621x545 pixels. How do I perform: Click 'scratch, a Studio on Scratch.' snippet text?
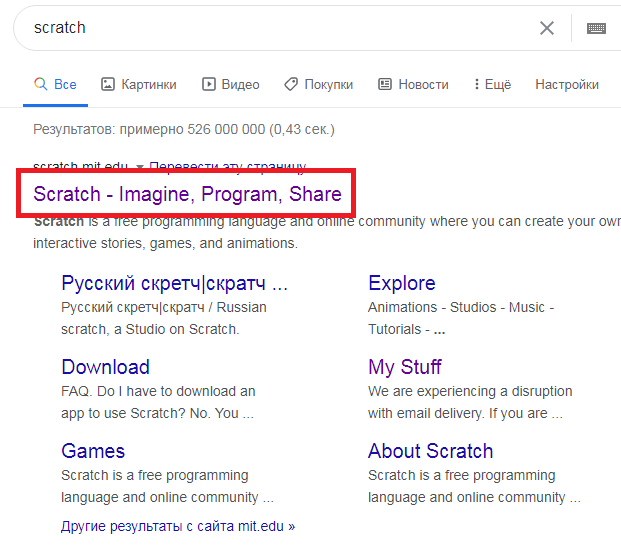(x=150, y=329)
